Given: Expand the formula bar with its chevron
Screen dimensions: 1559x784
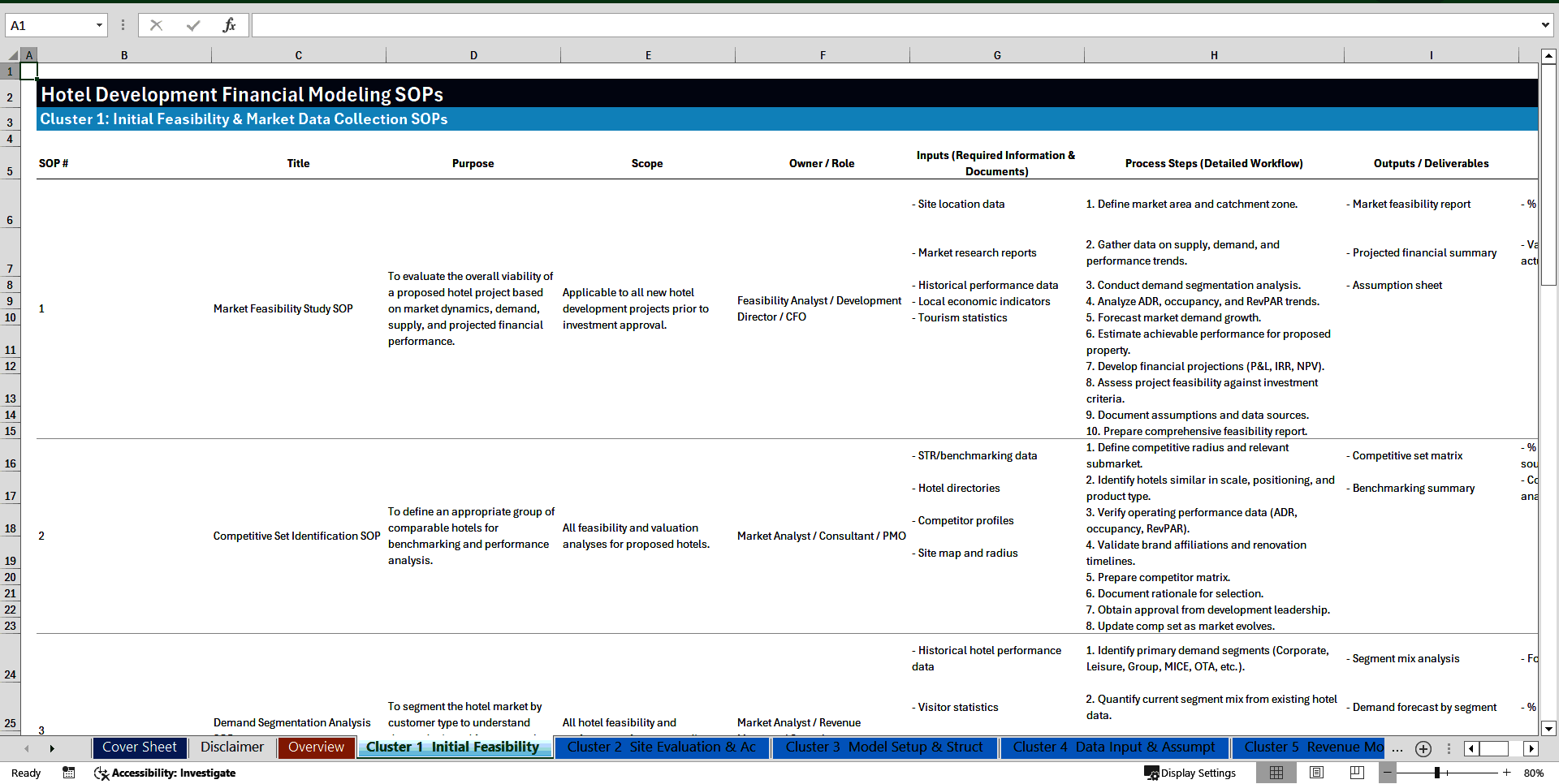Looking at the screenshot, I should pos(1545,24).
